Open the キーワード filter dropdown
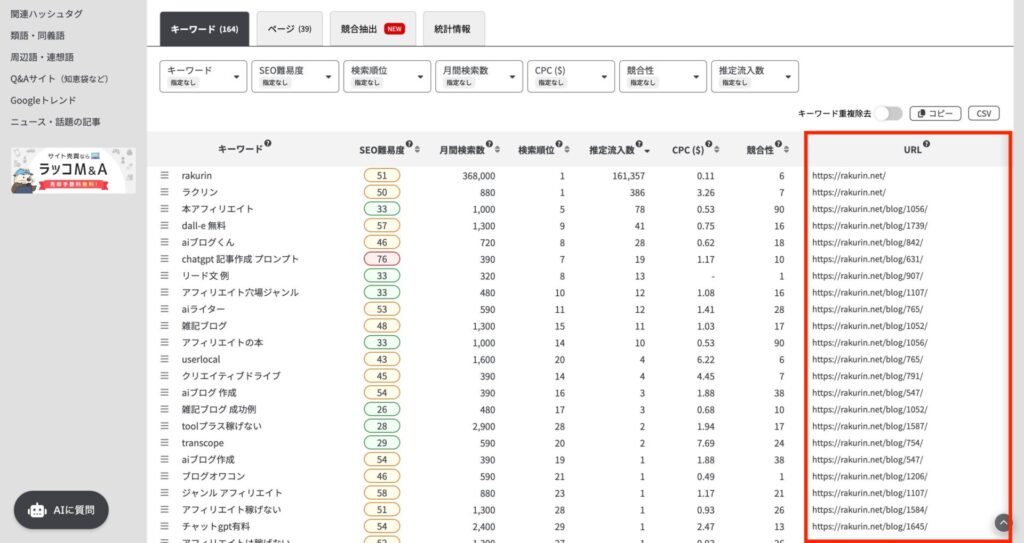Viewport: 1024px width, 543px height. 203,76
